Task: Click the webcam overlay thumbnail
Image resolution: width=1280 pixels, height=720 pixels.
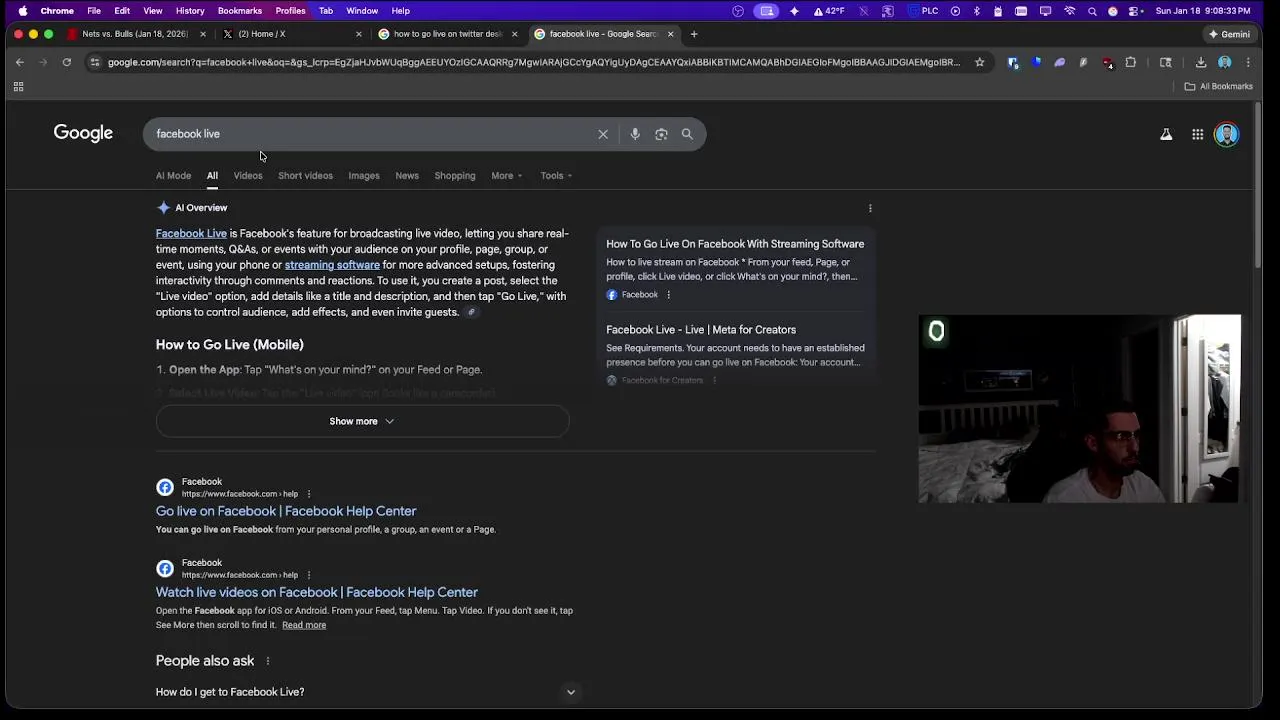Action: 1080,409
